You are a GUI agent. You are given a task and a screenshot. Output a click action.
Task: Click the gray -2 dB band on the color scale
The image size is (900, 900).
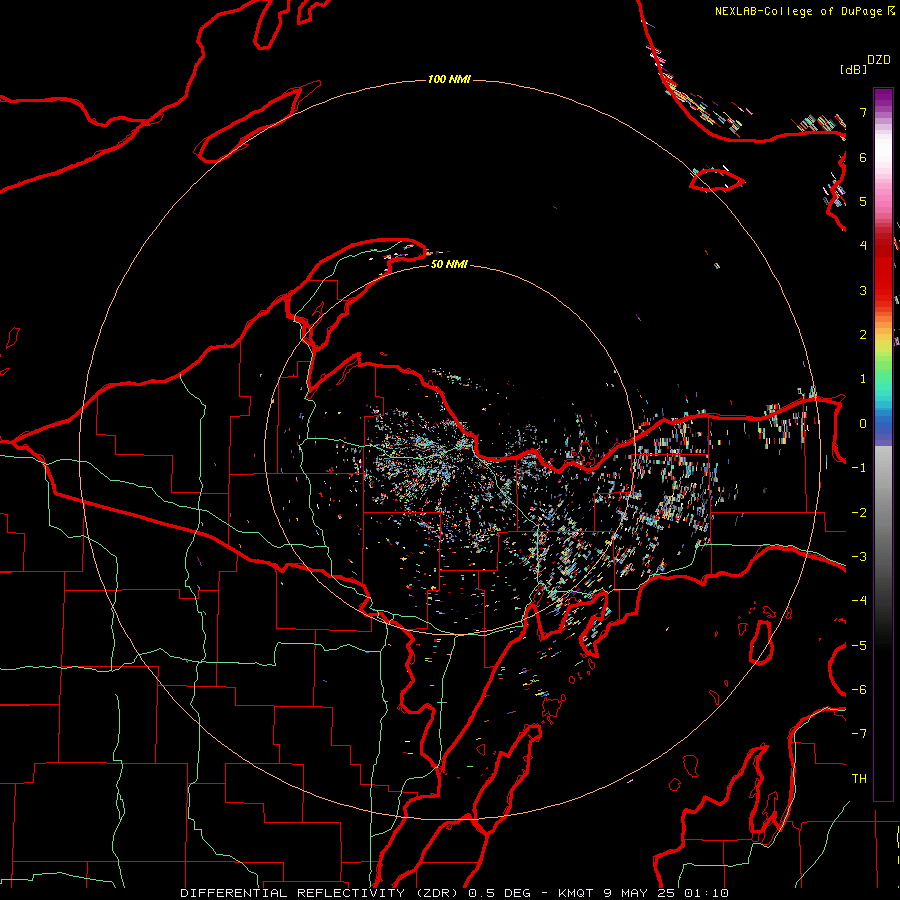click(x=883, y=513)
